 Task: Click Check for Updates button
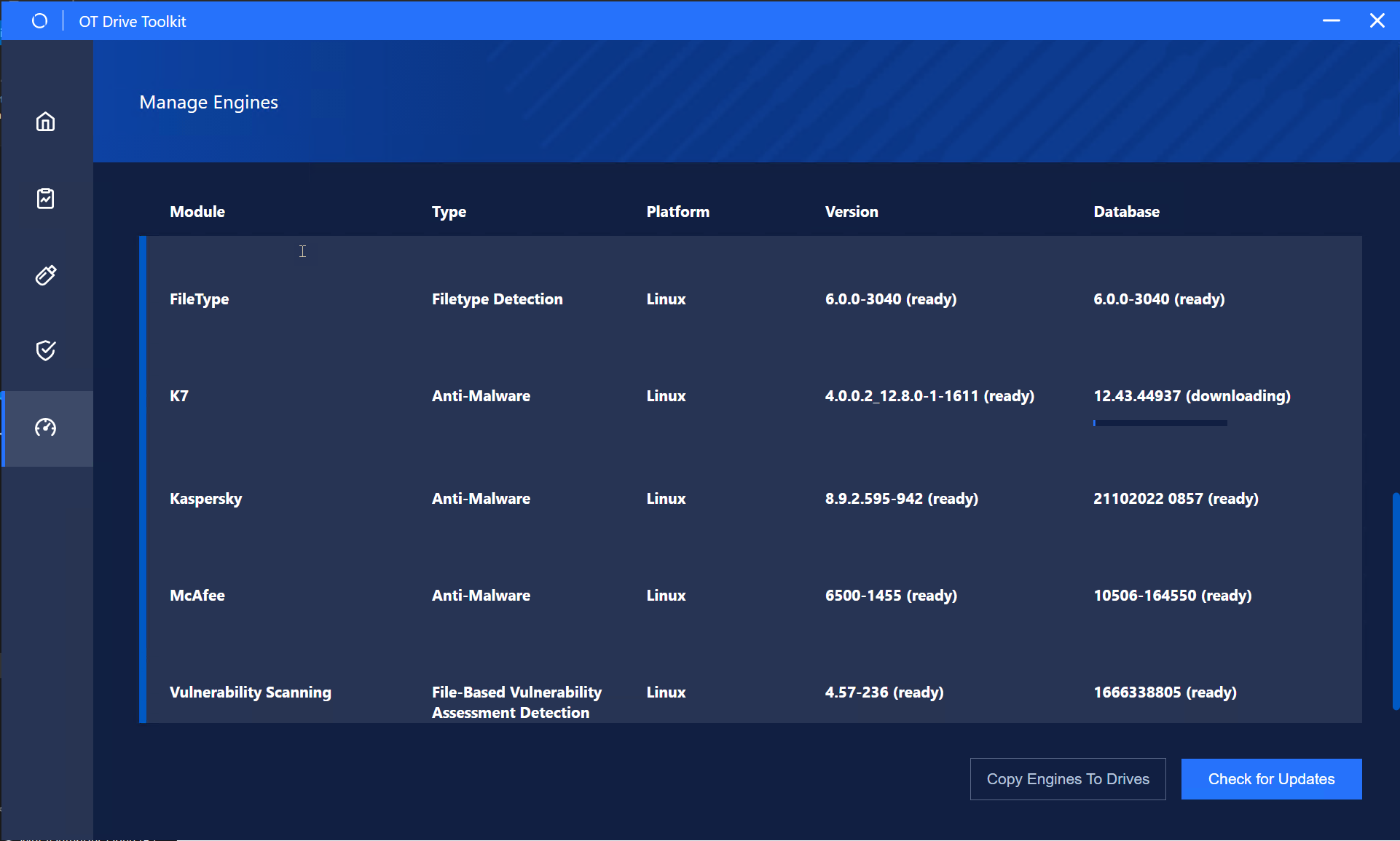[1271, 779]
